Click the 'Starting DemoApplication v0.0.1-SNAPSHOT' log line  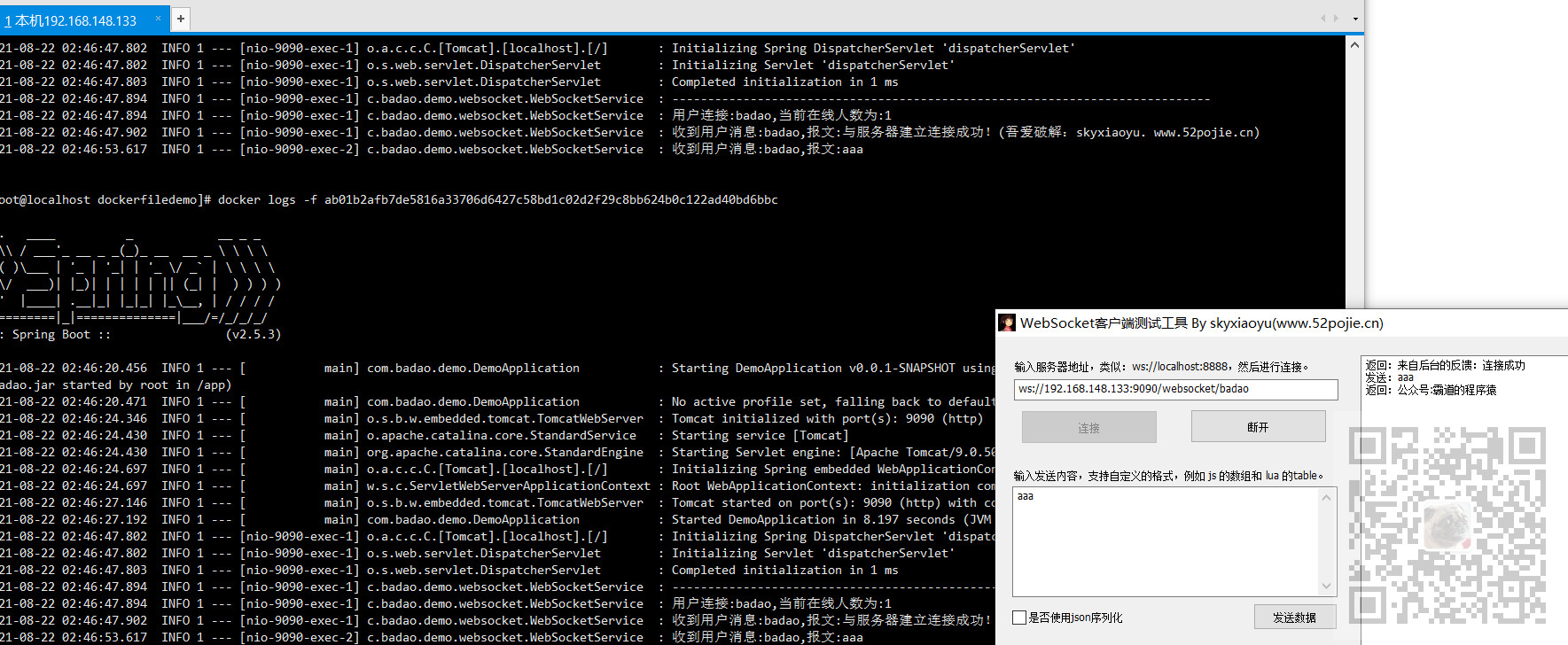click(x=497, y=368)
